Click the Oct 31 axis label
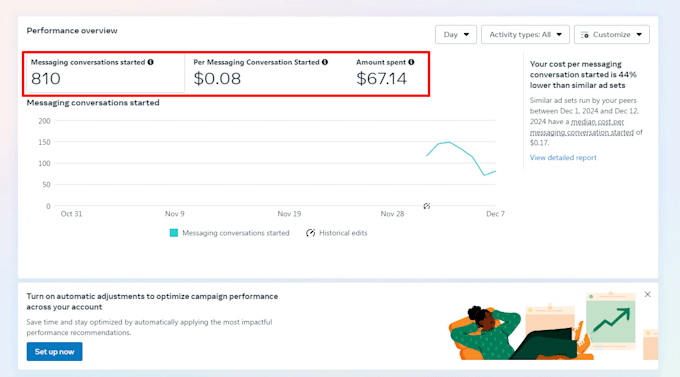Viewport: 680px width, 377px height. pyautogui.click(x=71, y=214)
